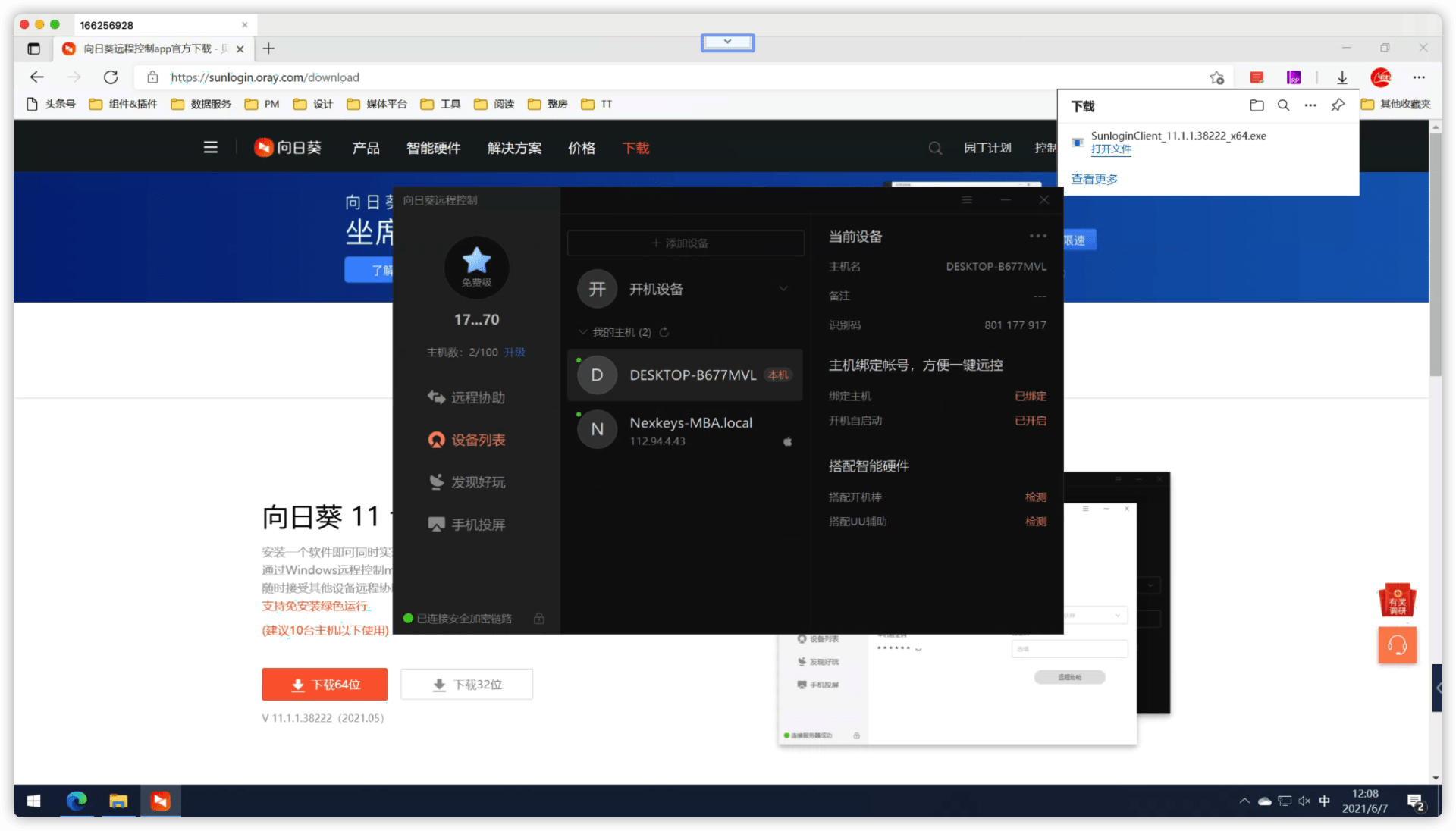This screenshot has height=831, width=1456.
Task: Click Open File (打开文件) link in downloads
Action: point(1111,149)
